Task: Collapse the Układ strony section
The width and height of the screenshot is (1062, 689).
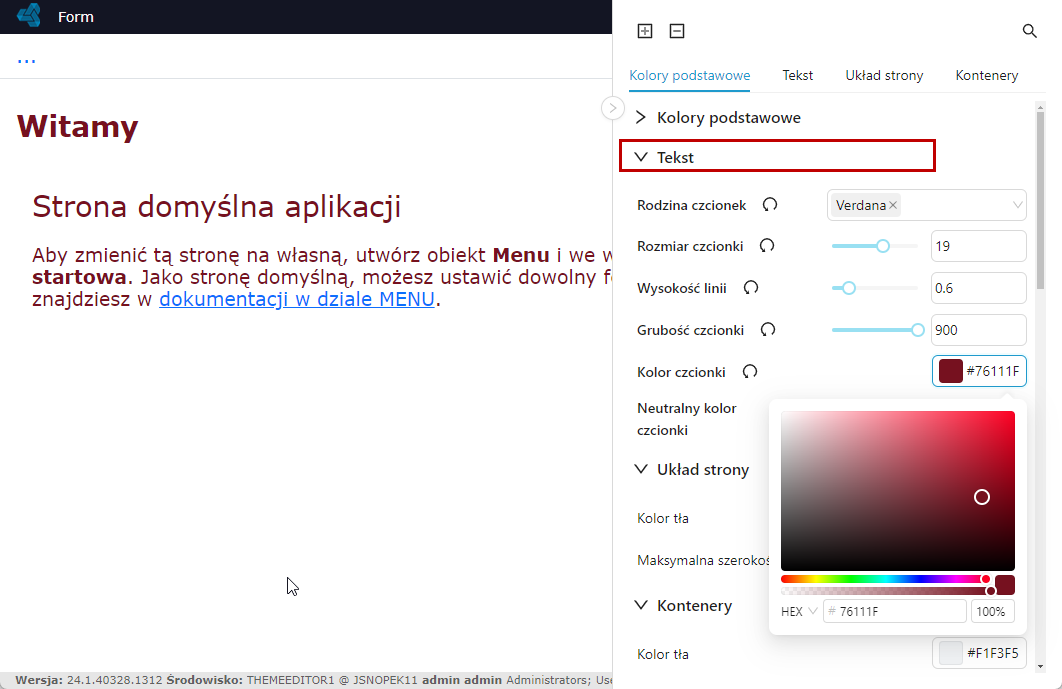Action: (x=641, y=469)
